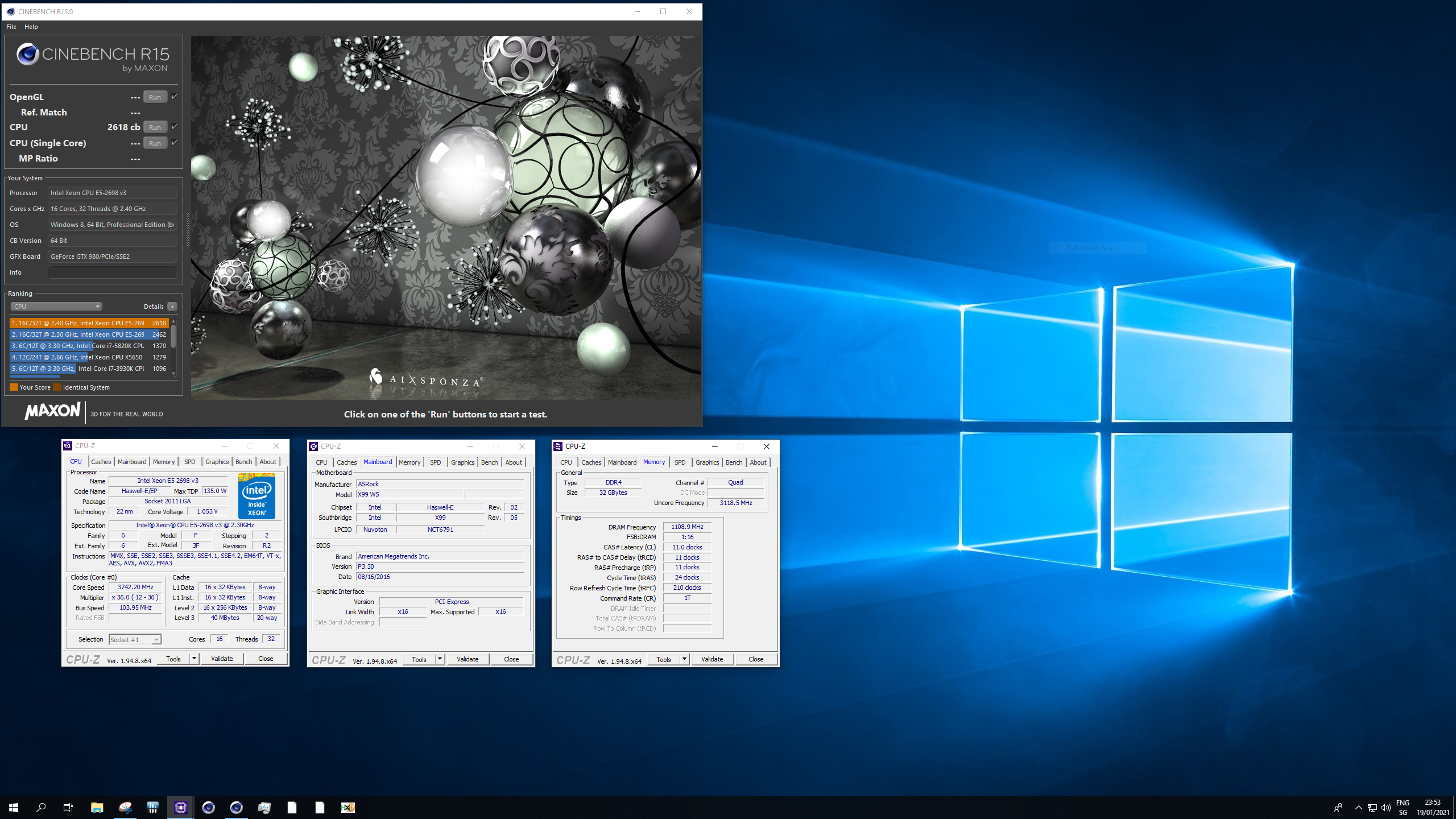Viewport: 1456px width, 819px height.
Task: Click the Intel Xeon inside logo in CPU-Z
Action: coord(257,496)
